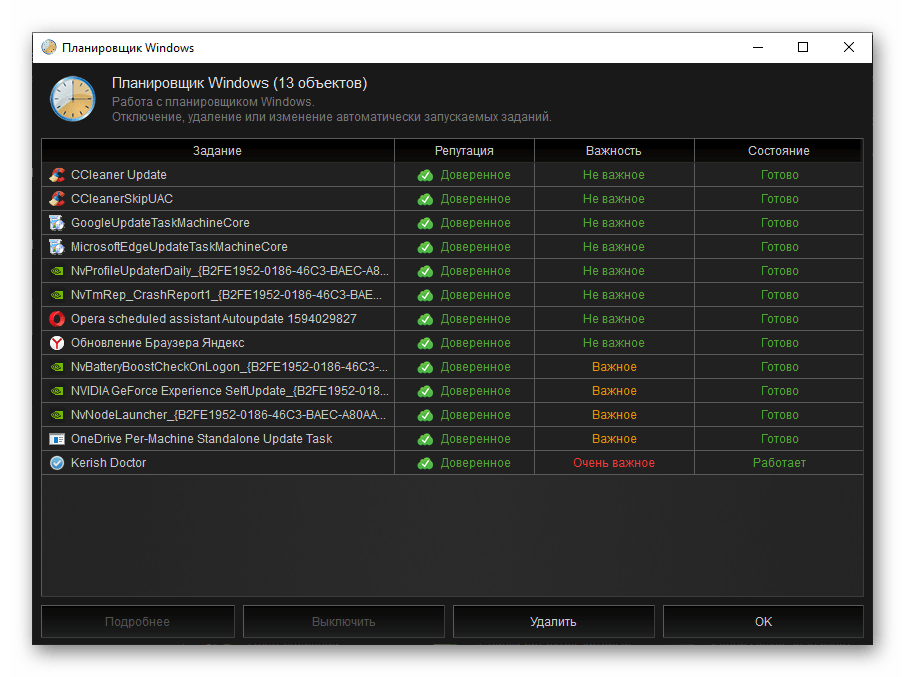Select NVIDIA GeForce Experience SelfUpdate task name
Viewport: 905px width, 677px height.
click(230, 391)
